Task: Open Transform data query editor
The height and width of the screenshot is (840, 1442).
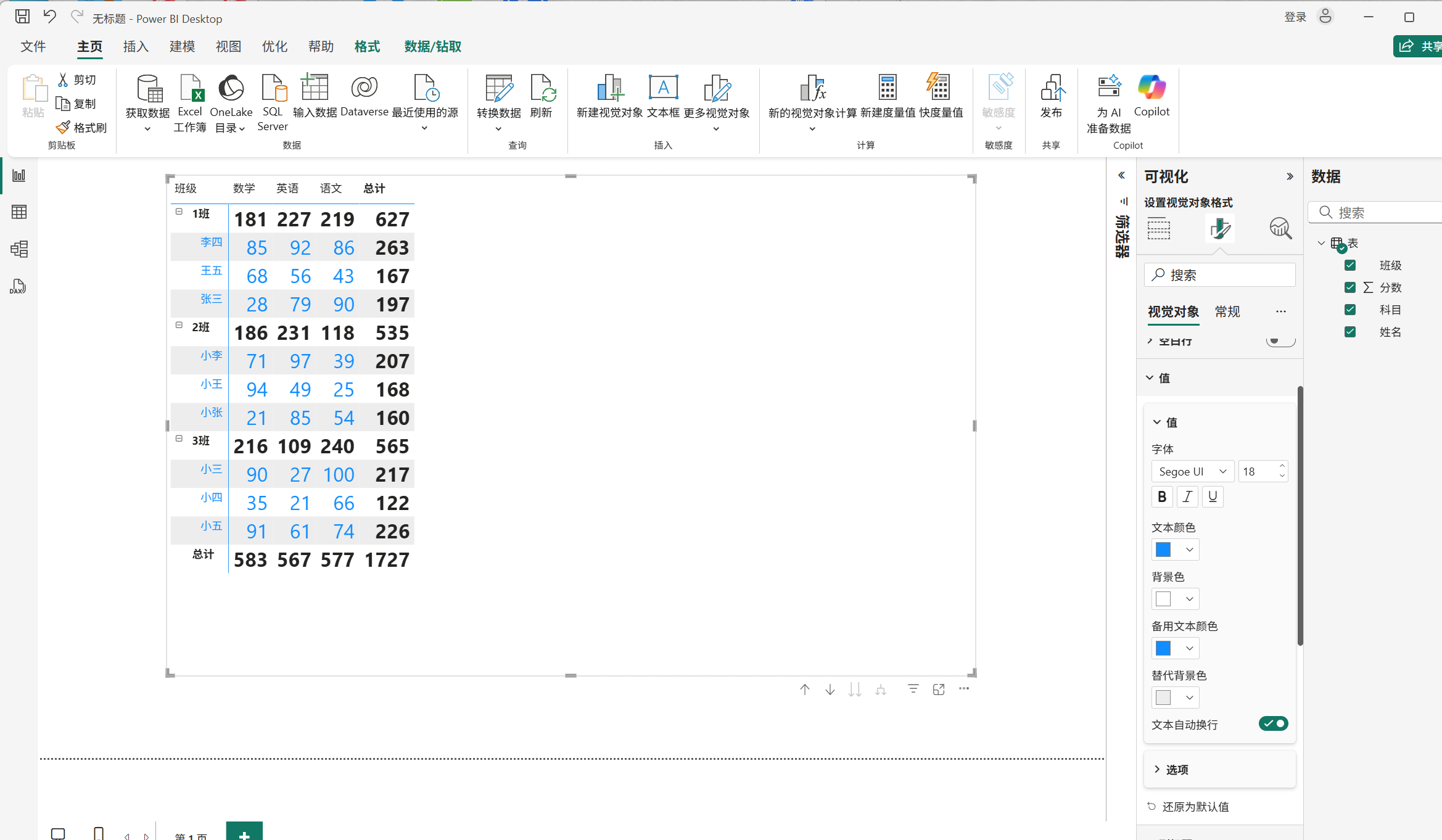Action: coord(498,89)
